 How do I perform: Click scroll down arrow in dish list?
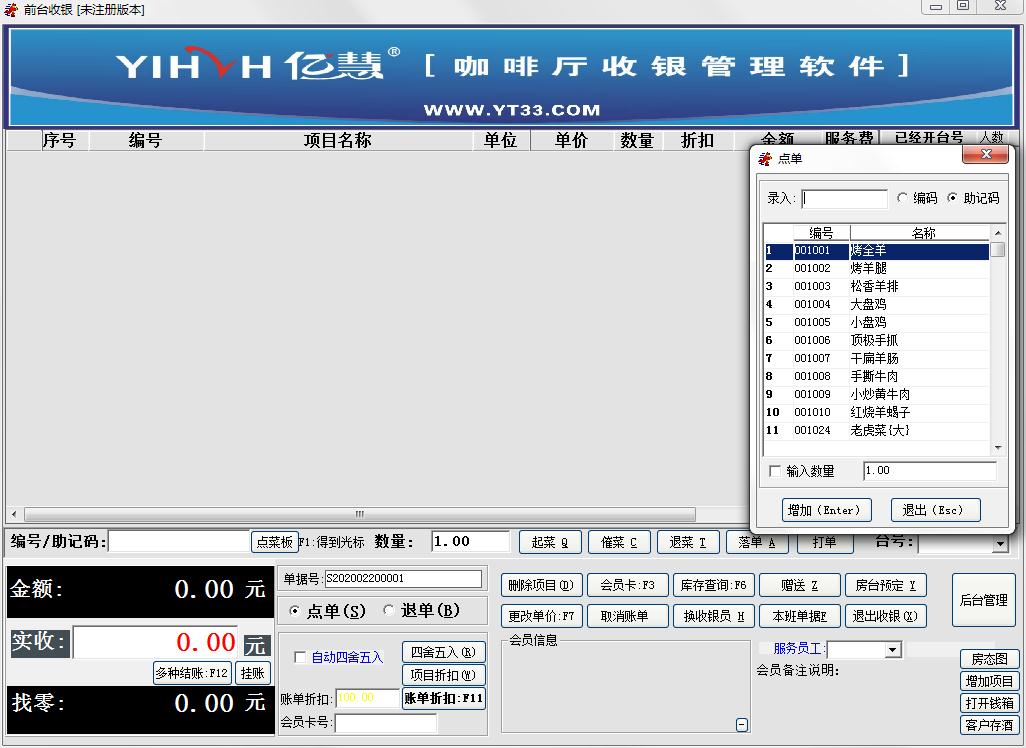point(997,448)
